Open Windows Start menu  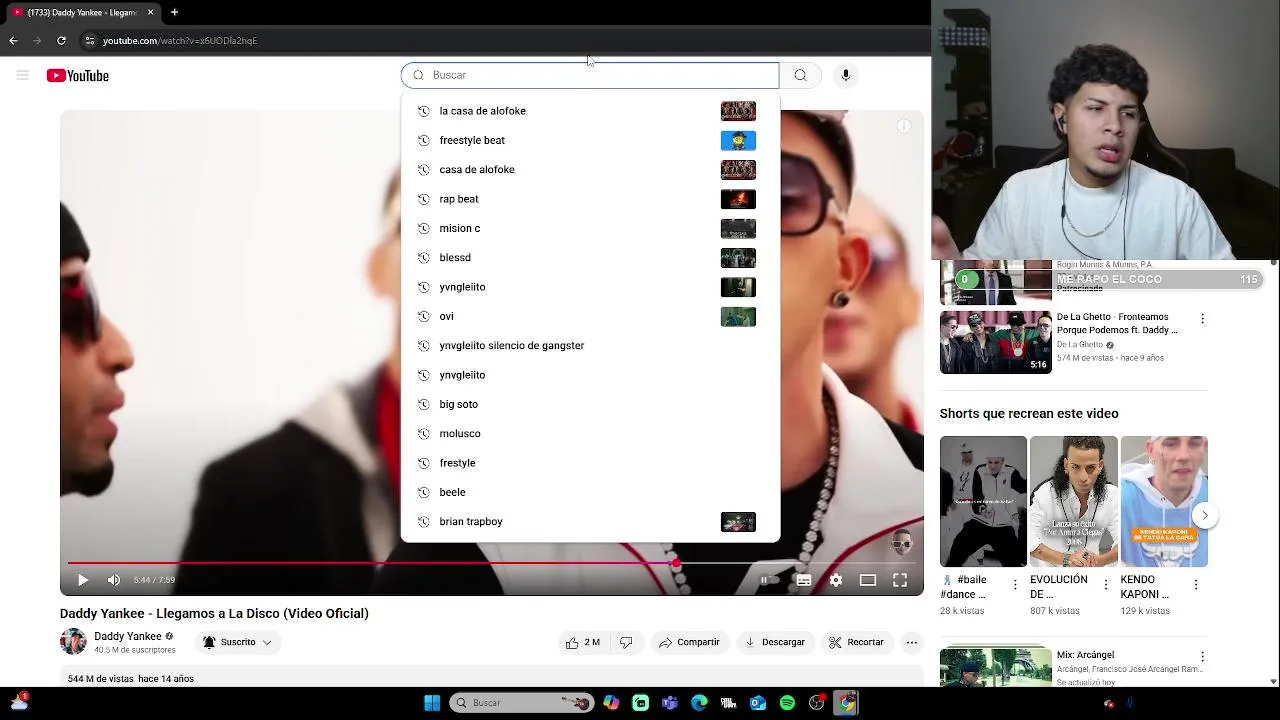pyautogui.click(x=432, y=703)
